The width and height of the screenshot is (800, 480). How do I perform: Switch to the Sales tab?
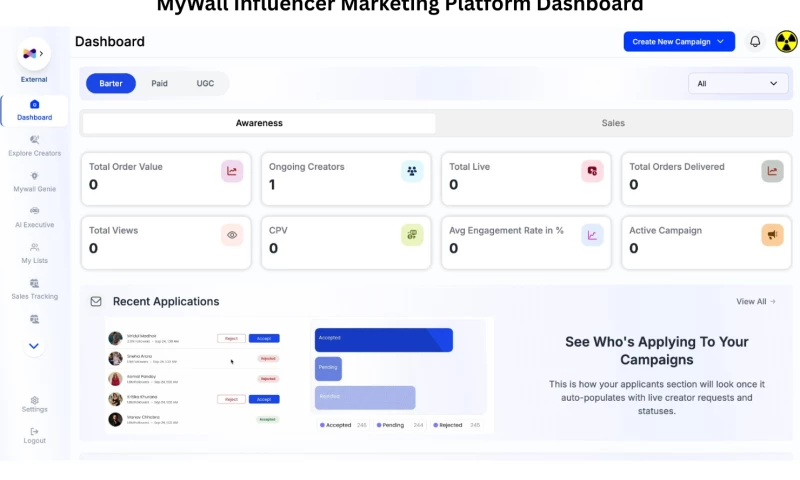613,123
